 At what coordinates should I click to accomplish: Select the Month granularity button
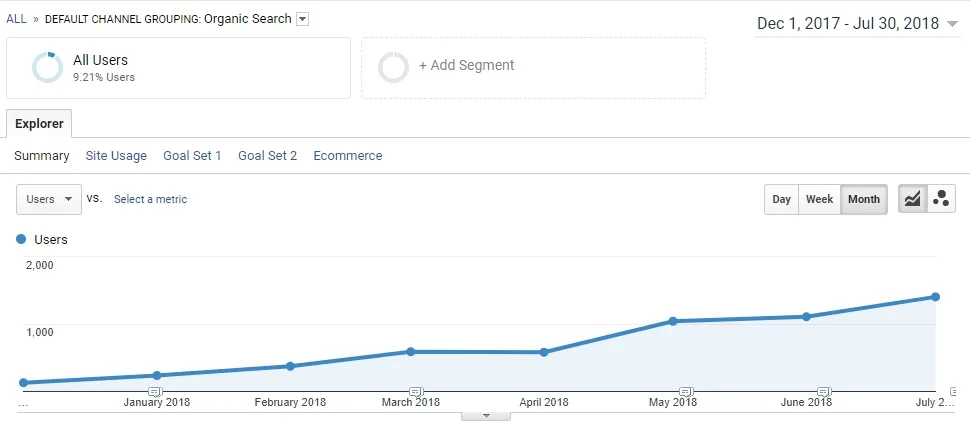tap(864, 199)
